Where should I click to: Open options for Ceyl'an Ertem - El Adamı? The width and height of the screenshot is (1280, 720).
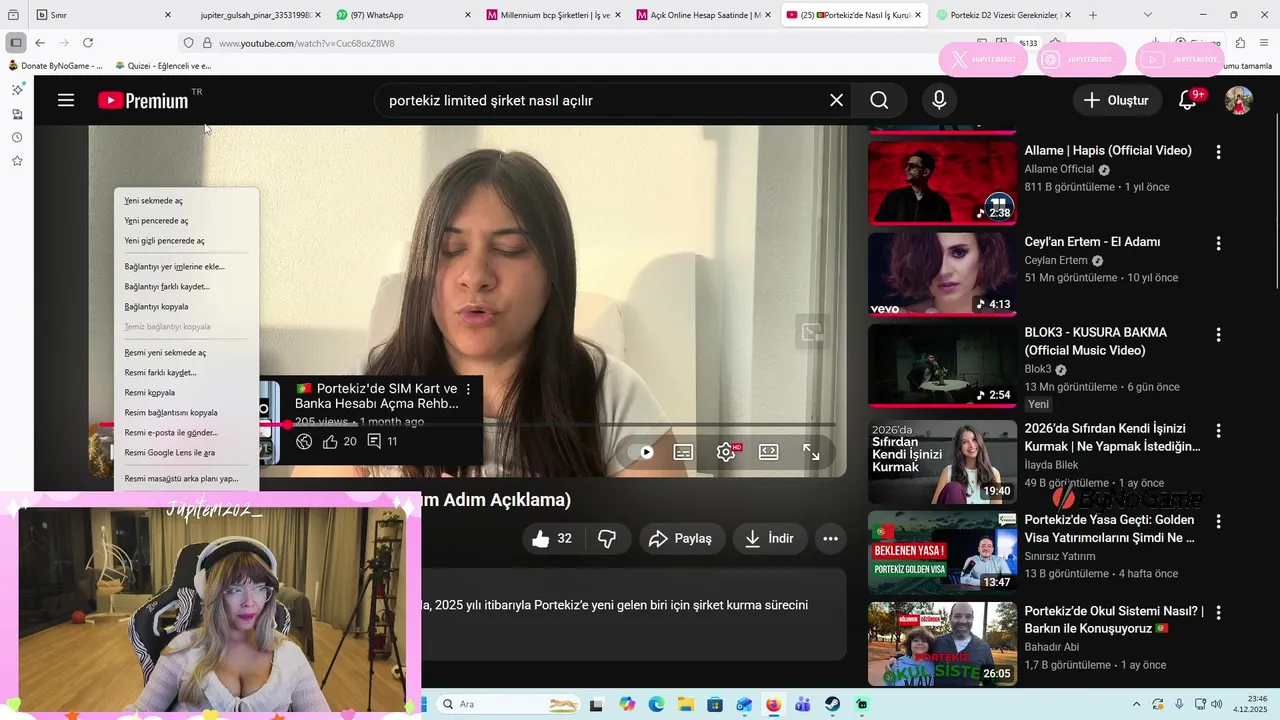tap(1218, 243)
